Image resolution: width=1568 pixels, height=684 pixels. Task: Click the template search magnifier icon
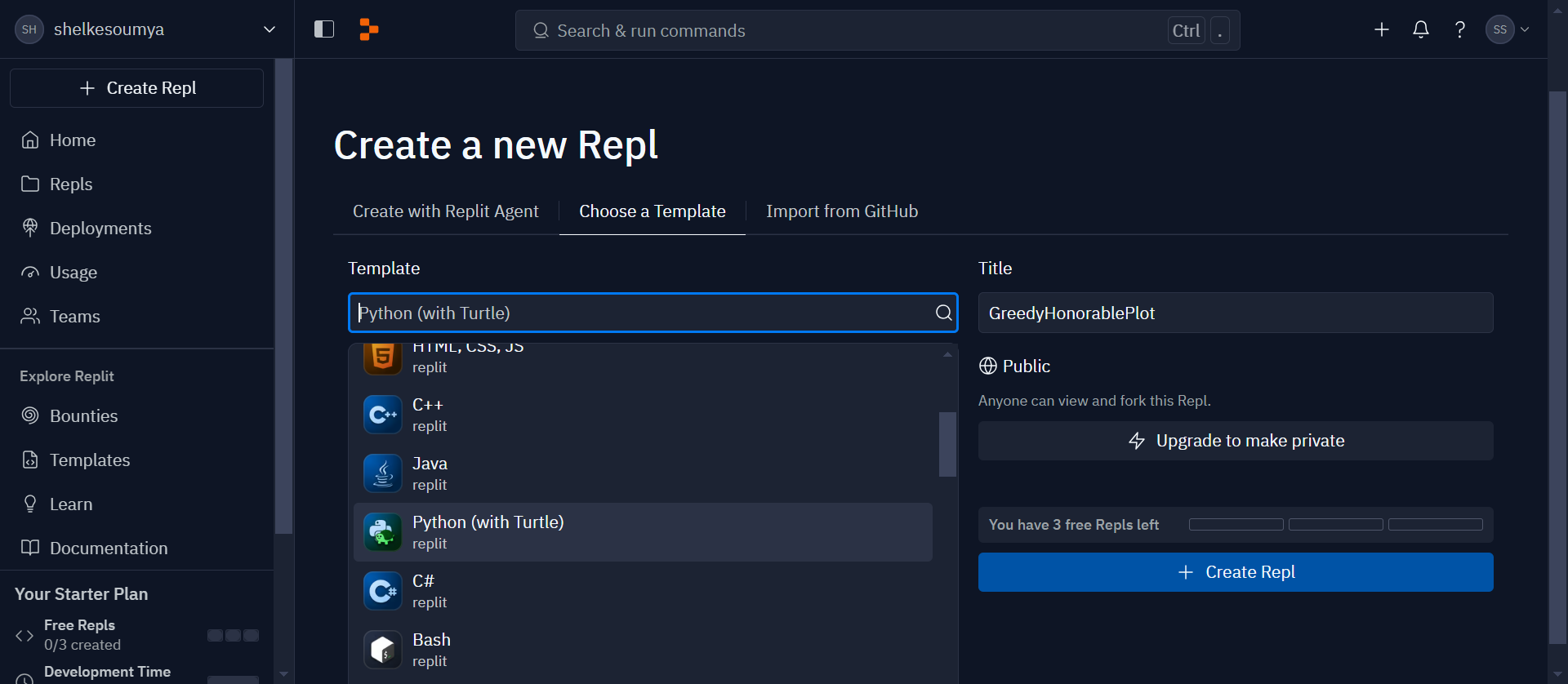[943, 313]
